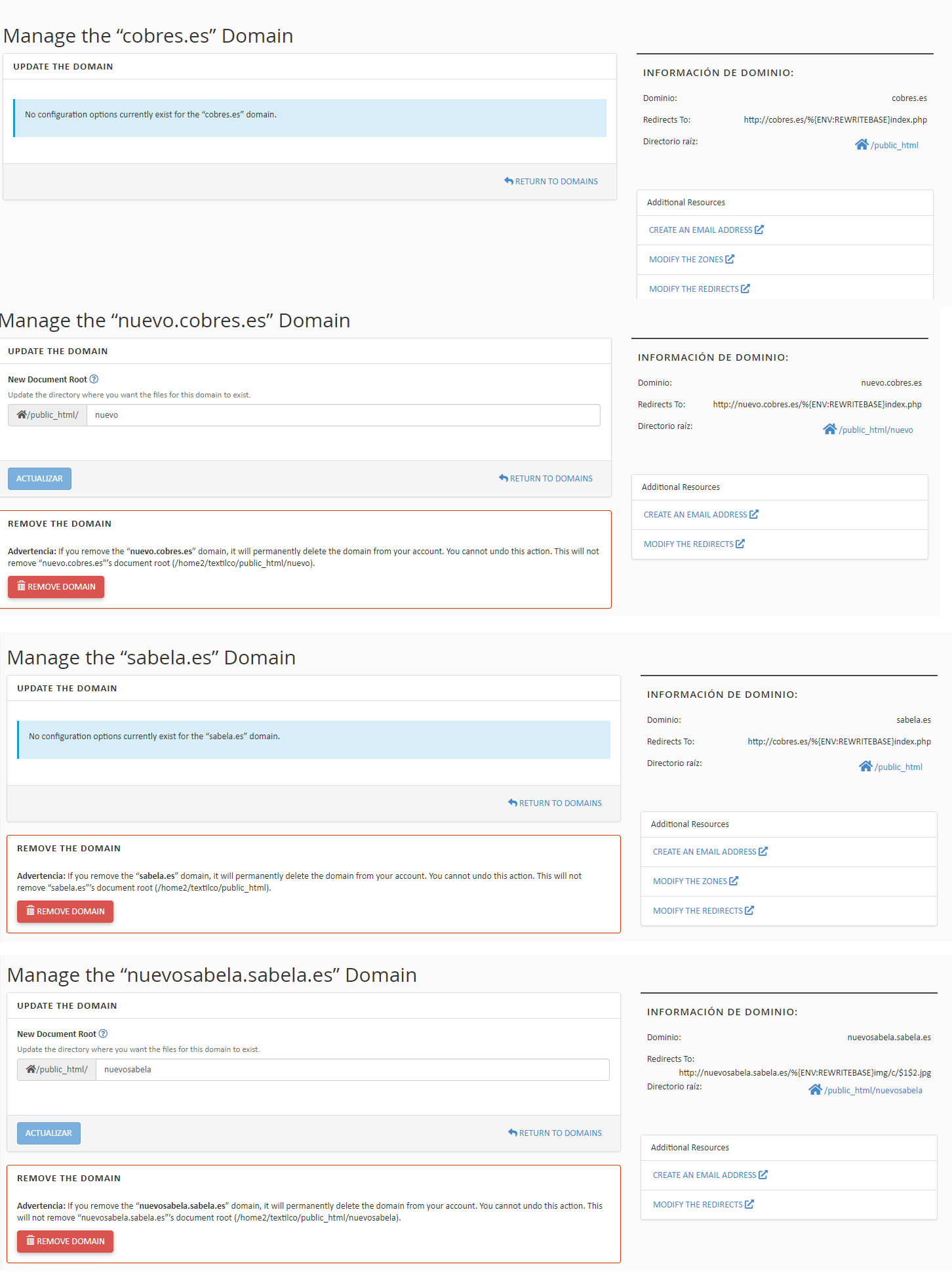Screen dimensions: 952x1275
Task: Create an email address for sabela.es
Action: point(710,852)
